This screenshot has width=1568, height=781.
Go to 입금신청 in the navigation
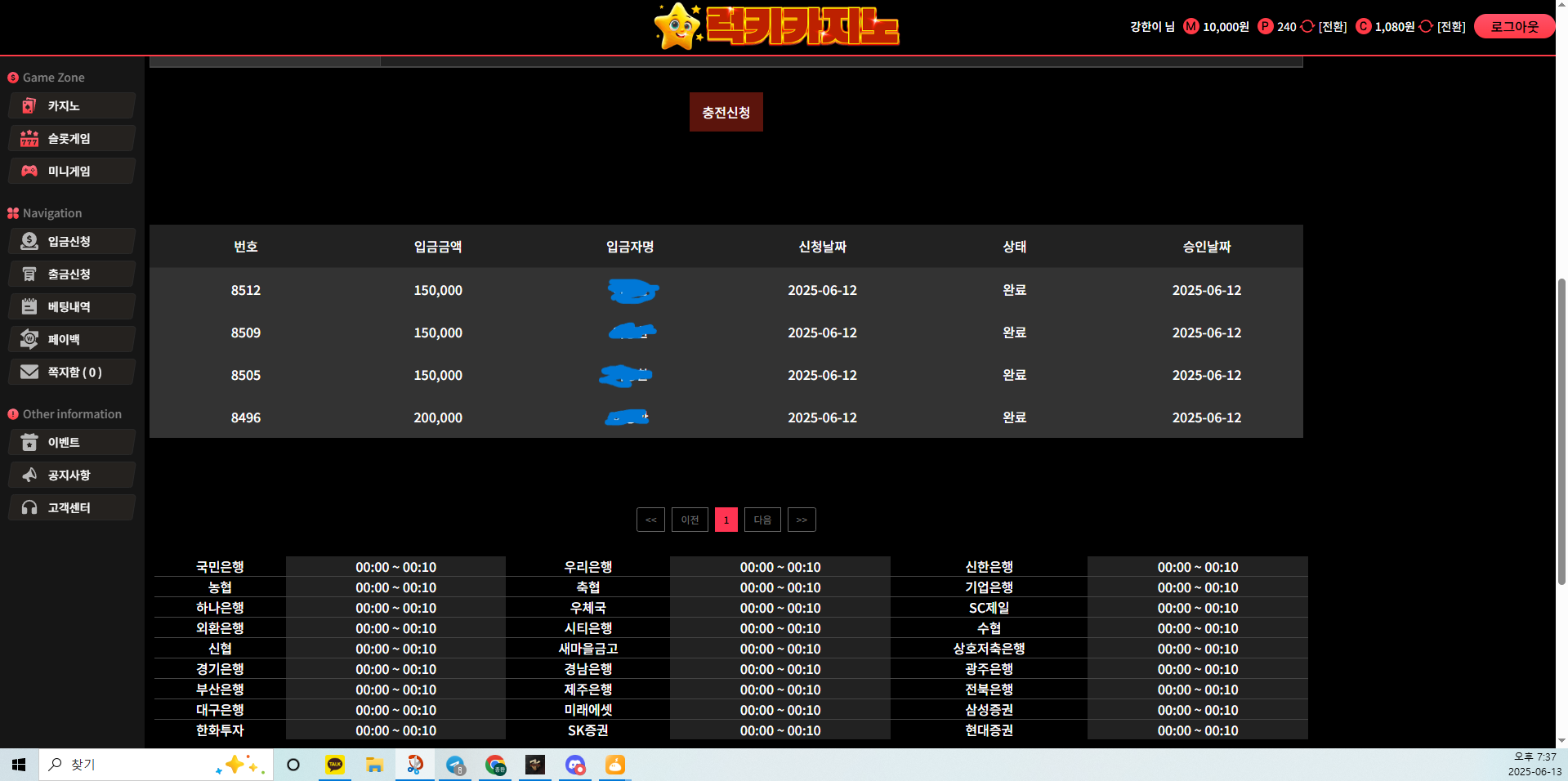[x=71, y=241]
